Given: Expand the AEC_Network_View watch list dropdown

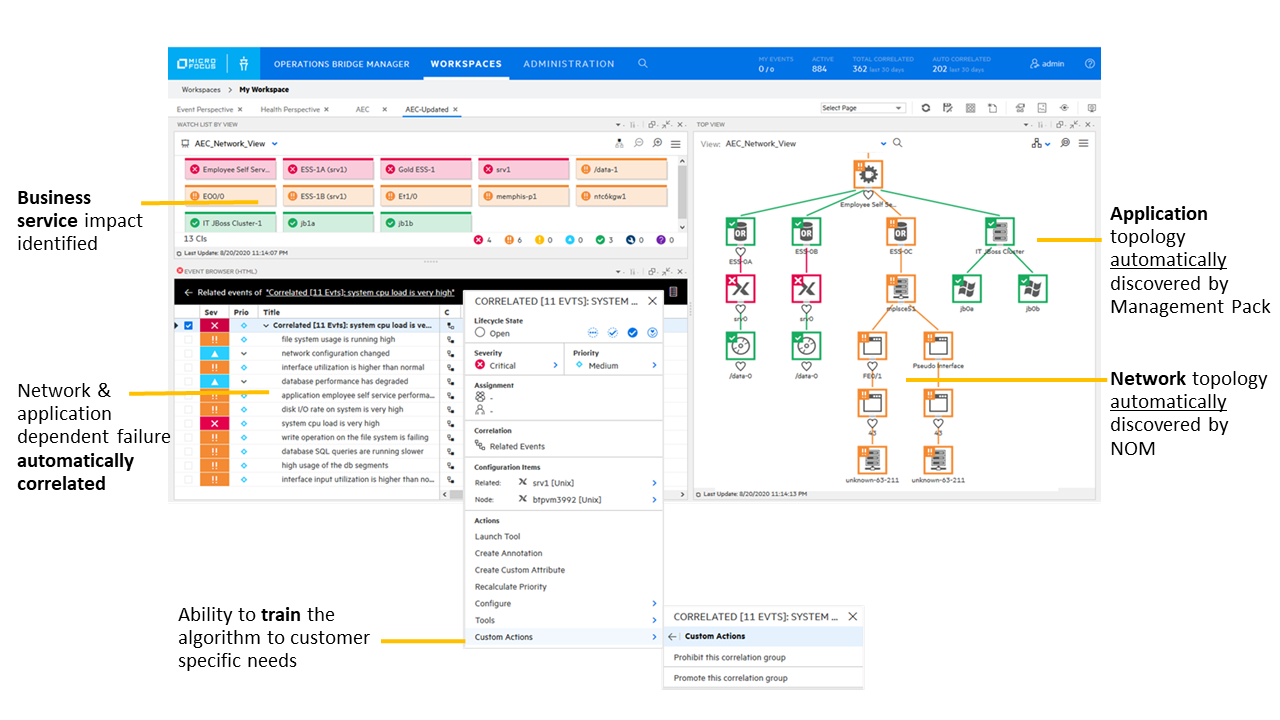Looking at the screenshot, I should [x=275, y=144].
